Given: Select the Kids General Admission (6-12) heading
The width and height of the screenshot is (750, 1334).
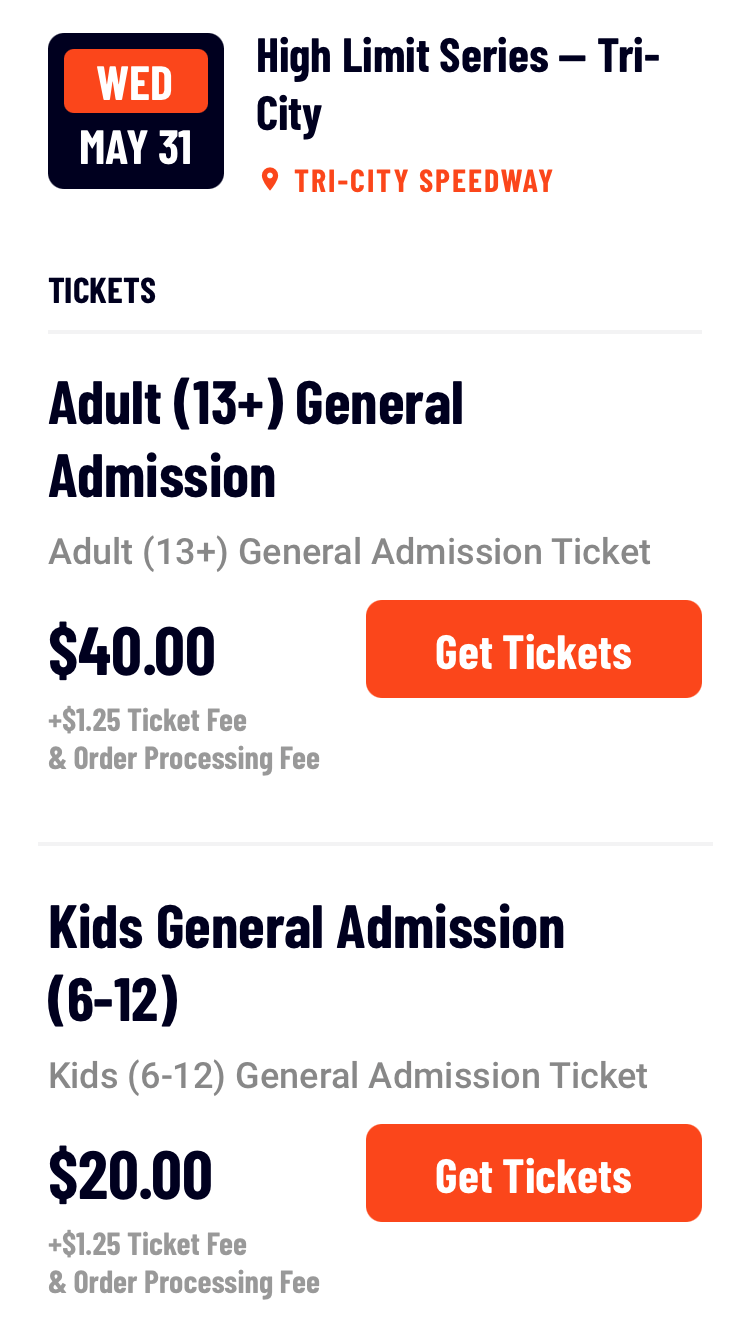Looking at the screenshot, I should coord(306,964).
